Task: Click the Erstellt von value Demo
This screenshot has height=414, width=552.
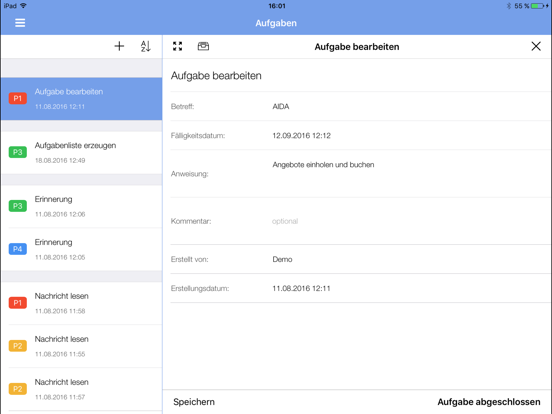Action: [282, 259]
